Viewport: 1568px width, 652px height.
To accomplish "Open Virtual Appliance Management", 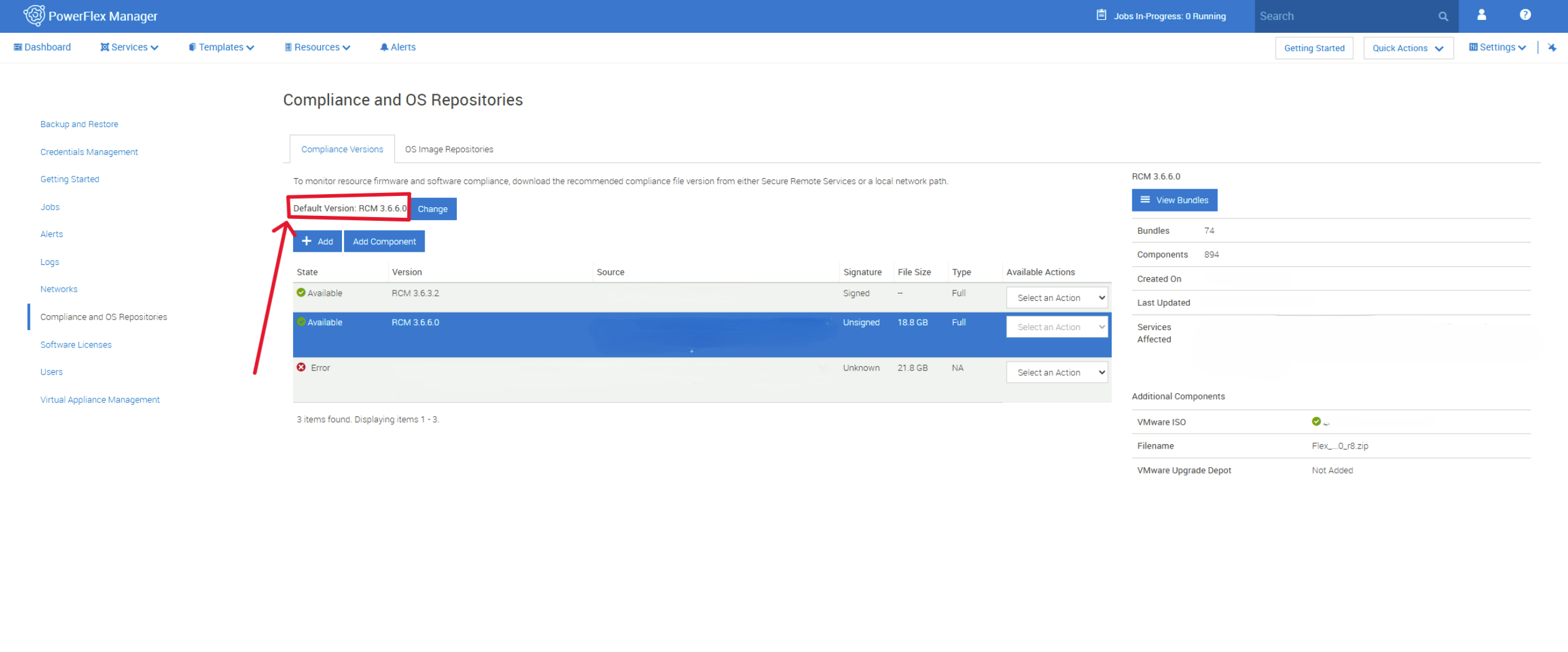I will click(x=100, y=400).
